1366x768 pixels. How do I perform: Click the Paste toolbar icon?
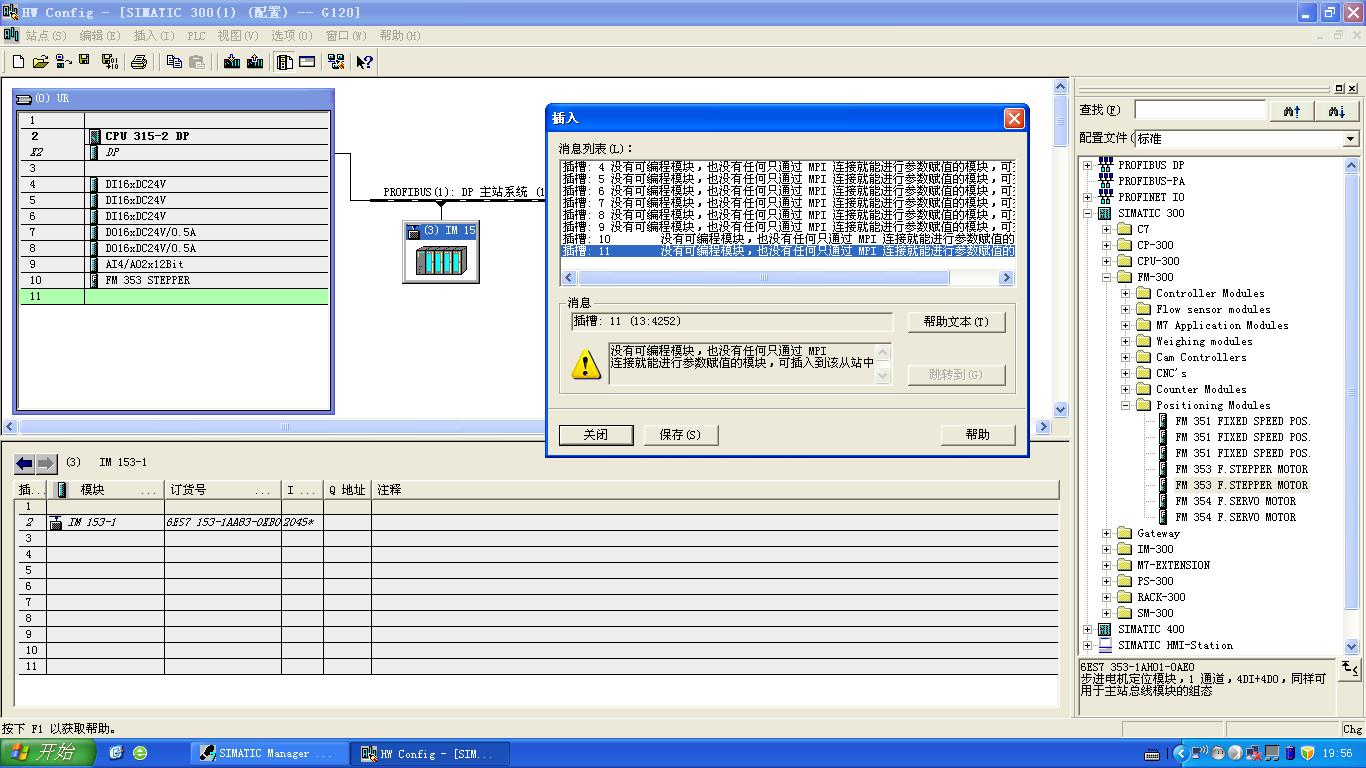pos(197,62)
